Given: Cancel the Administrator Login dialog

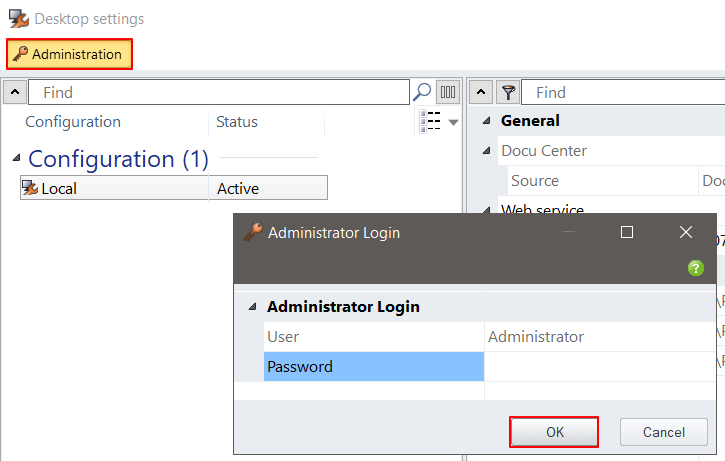Looking at the screenshot, I should coord(664,432).
